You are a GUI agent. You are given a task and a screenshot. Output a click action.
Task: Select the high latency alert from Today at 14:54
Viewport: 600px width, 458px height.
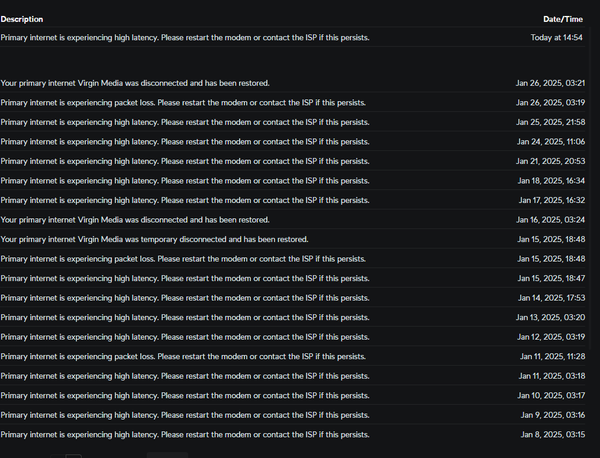point(292,37)
